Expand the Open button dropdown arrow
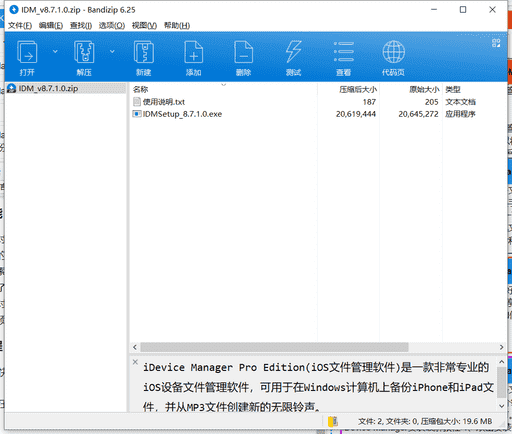512x434 pixels. 55,51
